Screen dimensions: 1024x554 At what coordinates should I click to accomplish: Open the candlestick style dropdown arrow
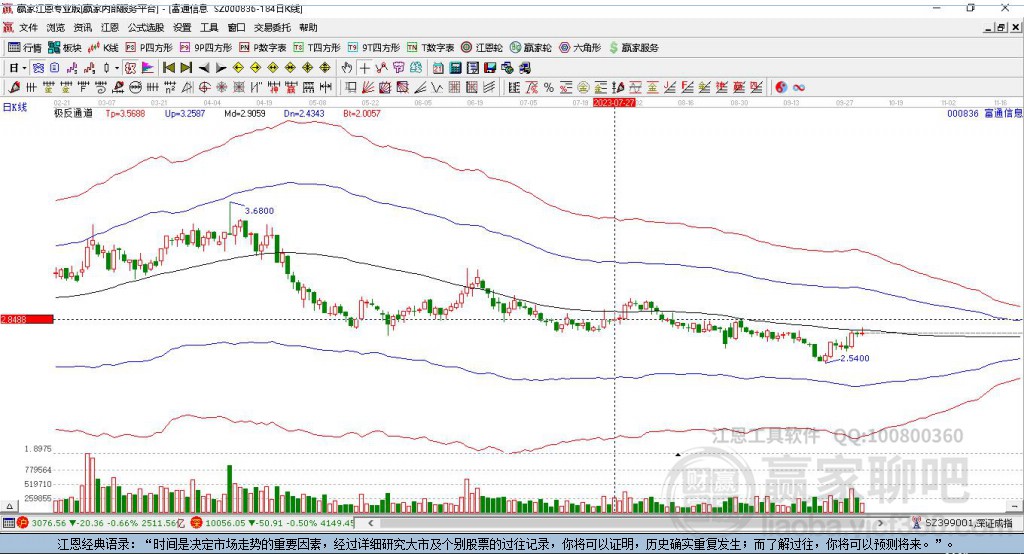click(116, 68)
